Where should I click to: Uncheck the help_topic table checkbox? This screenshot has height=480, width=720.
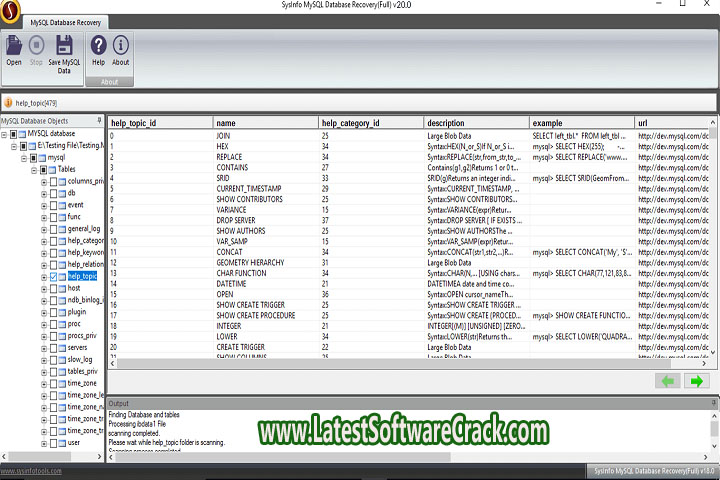(x=53, y=277)
